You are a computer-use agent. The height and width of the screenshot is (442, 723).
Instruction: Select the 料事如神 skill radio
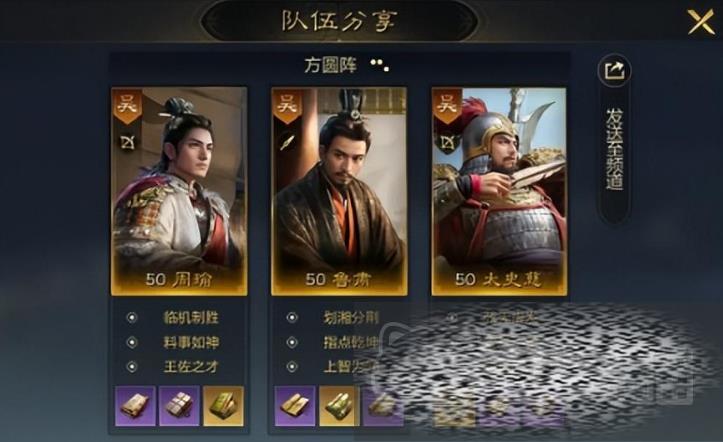[x=132, y=342]
